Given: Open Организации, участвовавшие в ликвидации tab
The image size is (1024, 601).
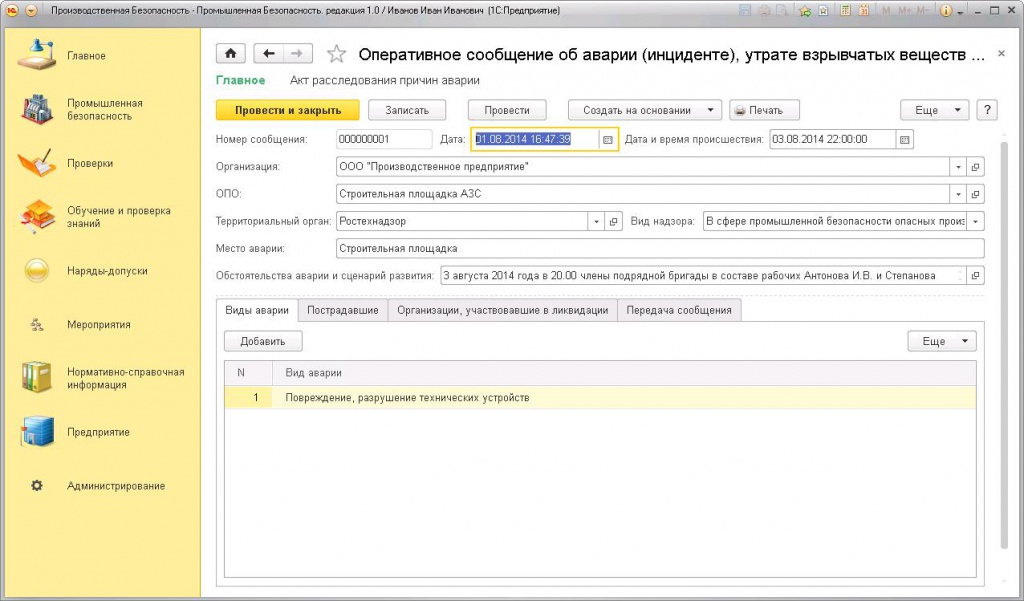Looking at the screenshot, I should 503,310.
